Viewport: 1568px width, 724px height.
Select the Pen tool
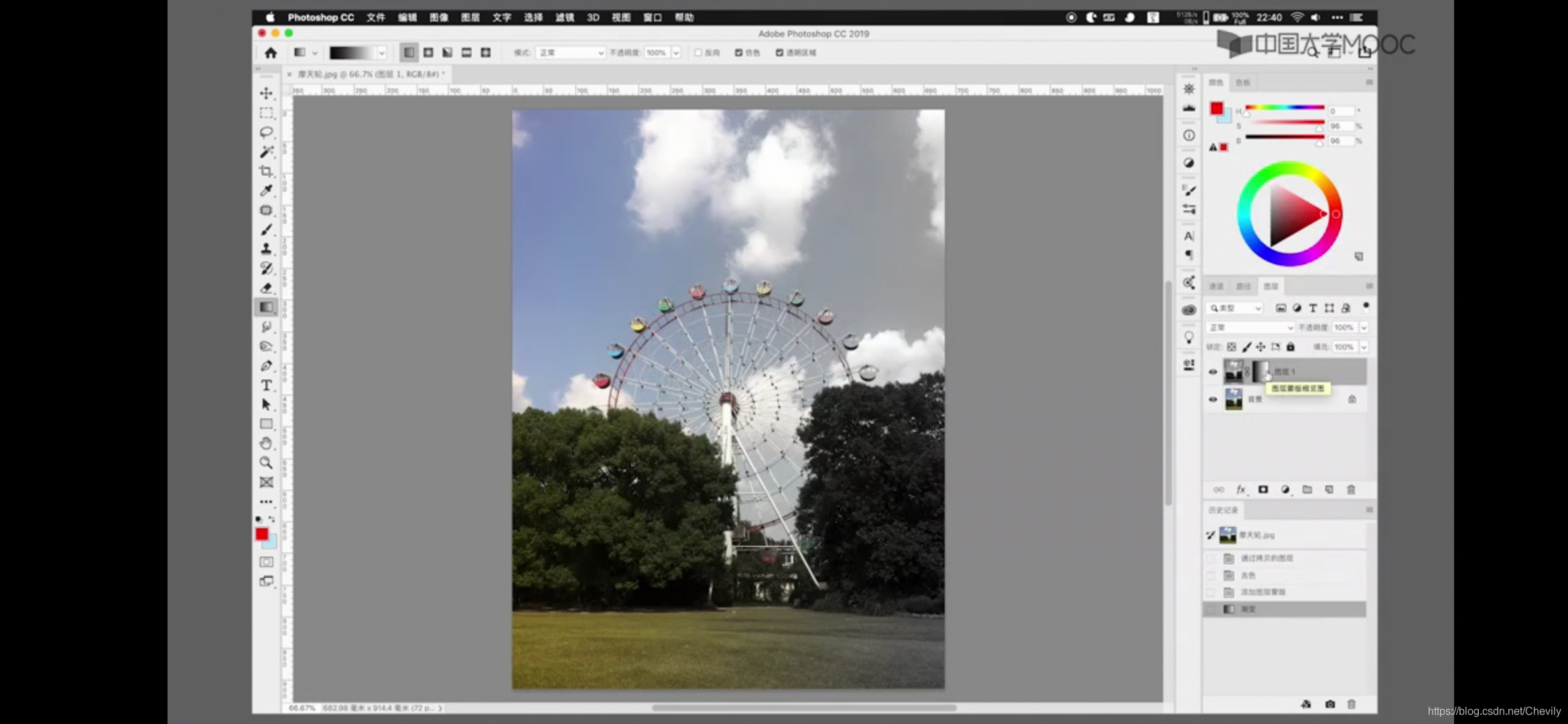pos(266,365)
